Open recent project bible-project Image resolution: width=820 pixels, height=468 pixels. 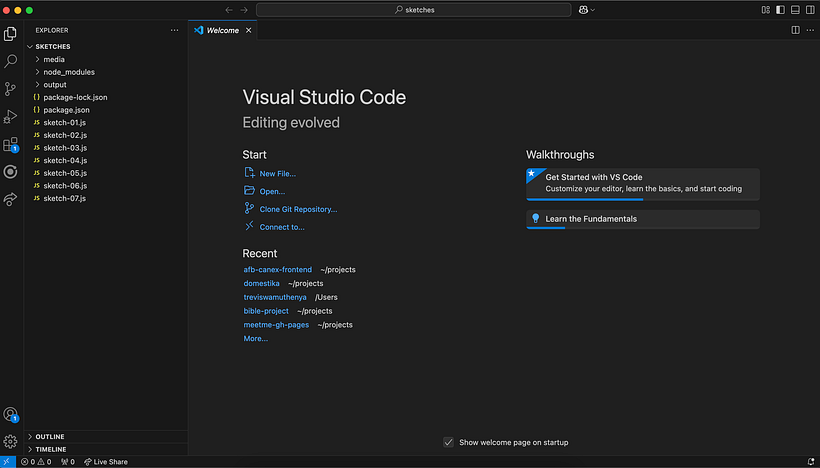[266, 311]
